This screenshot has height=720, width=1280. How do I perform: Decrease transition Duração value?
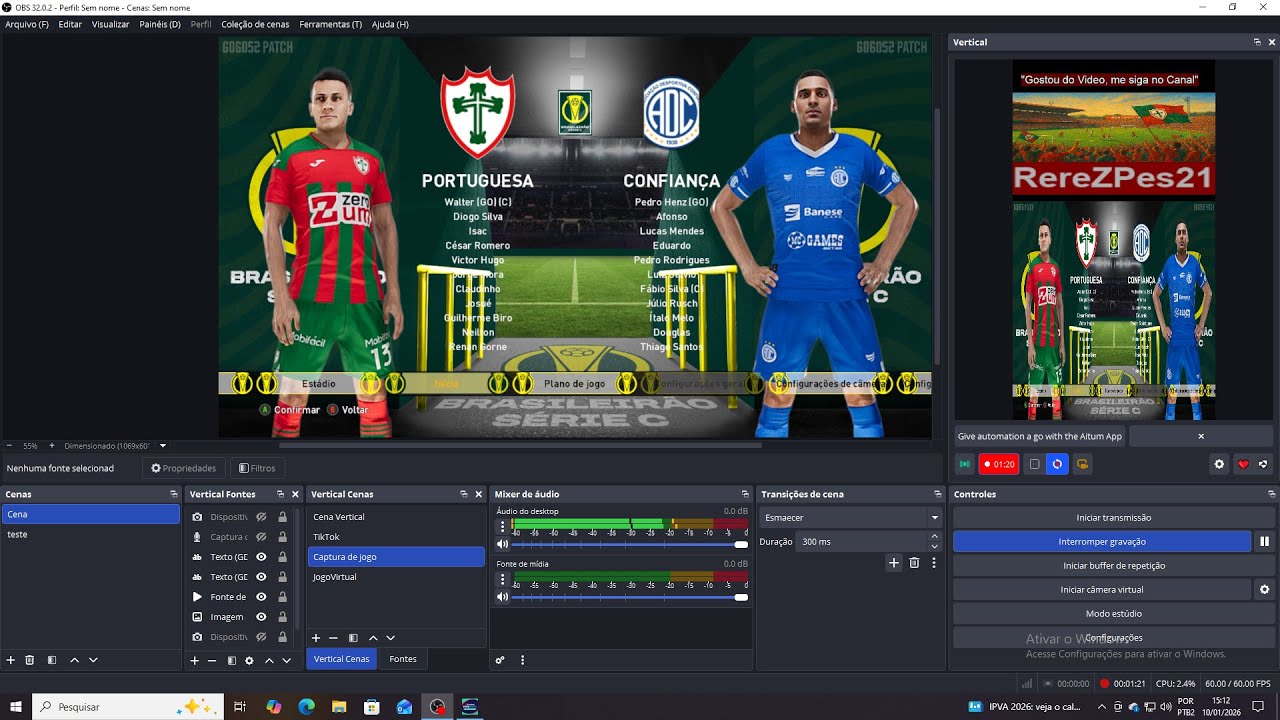(x=935, y=546)
